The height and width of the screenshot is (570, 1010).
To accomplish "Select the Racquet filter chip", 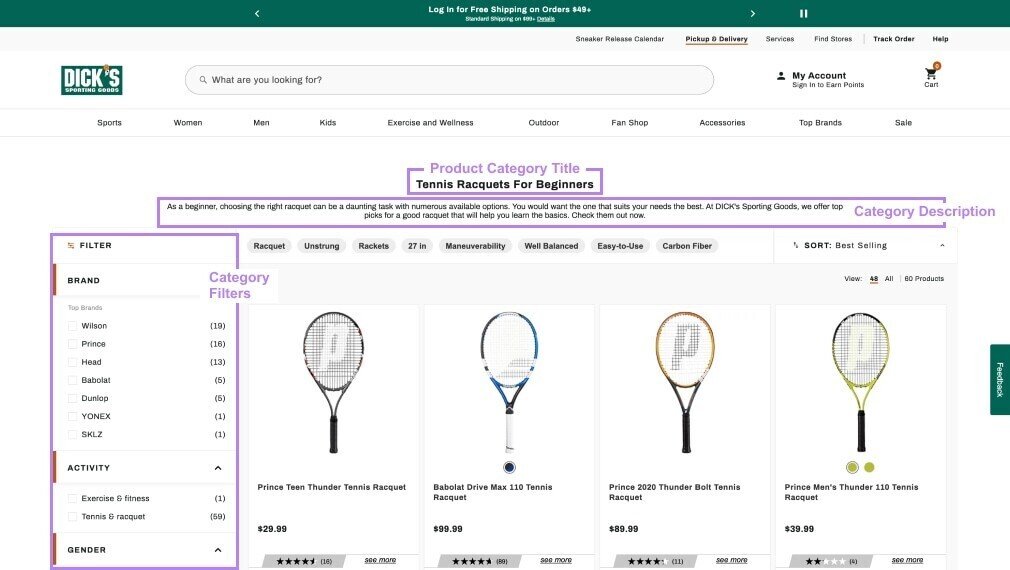I will click(x=269, y=246).
